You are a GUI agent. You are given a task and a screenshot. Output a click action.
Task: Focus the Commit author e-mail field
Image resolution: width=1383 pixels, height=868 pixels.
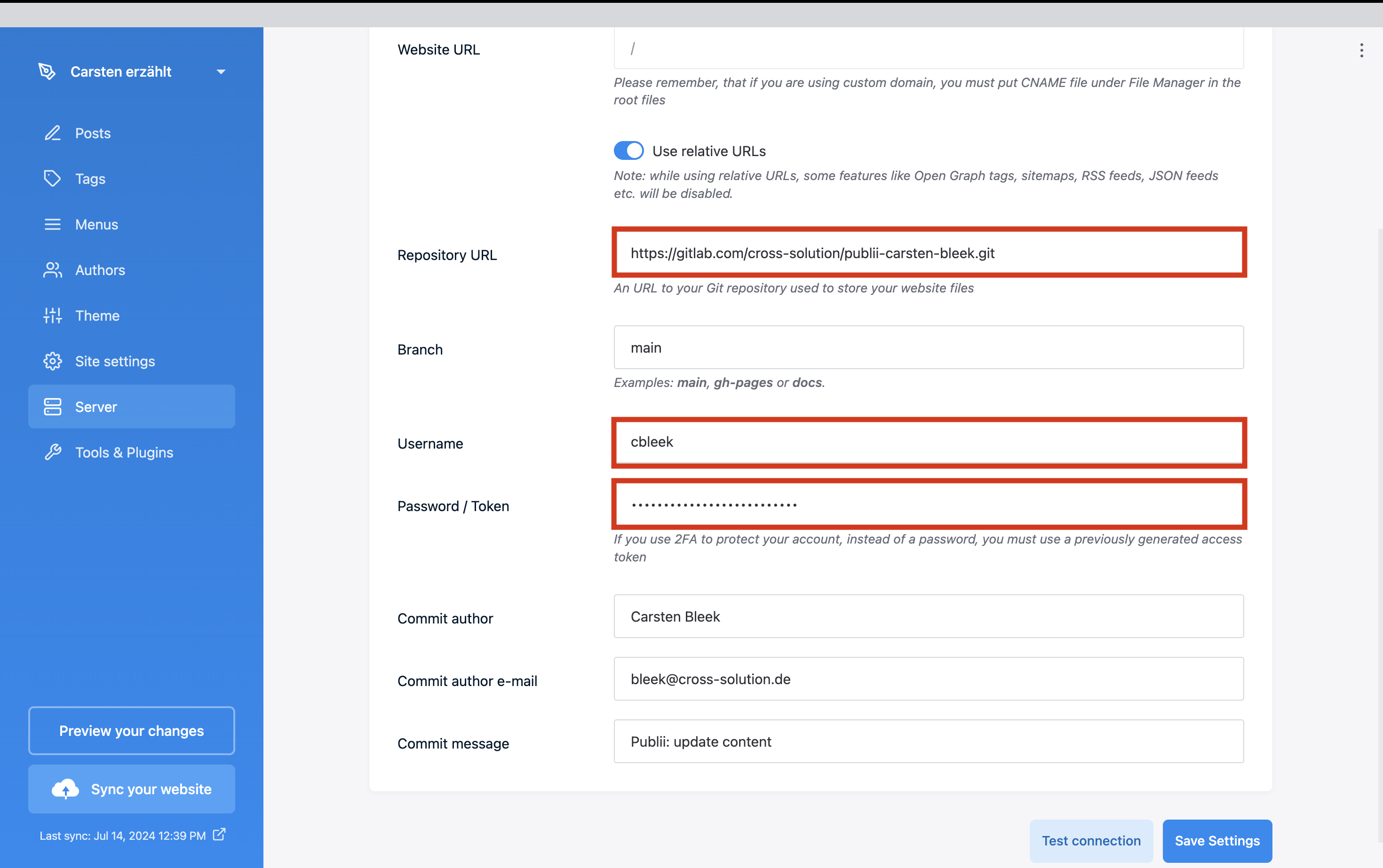tap(929, 679)
